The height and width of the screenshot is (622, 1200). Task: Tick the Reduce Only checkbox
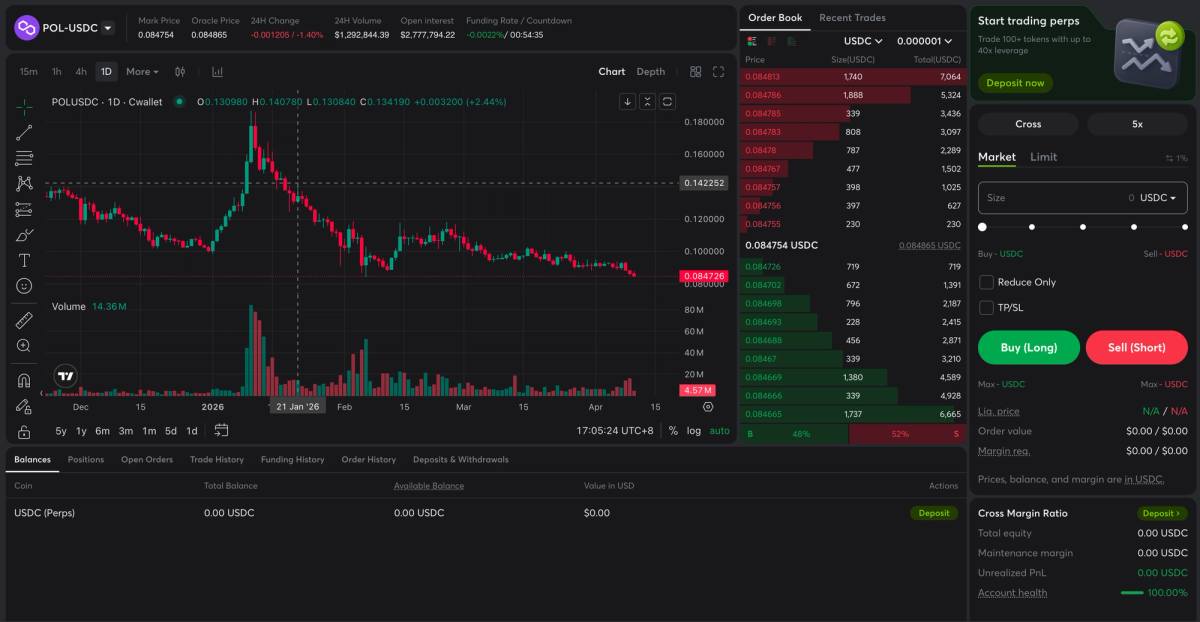(986, 282)
